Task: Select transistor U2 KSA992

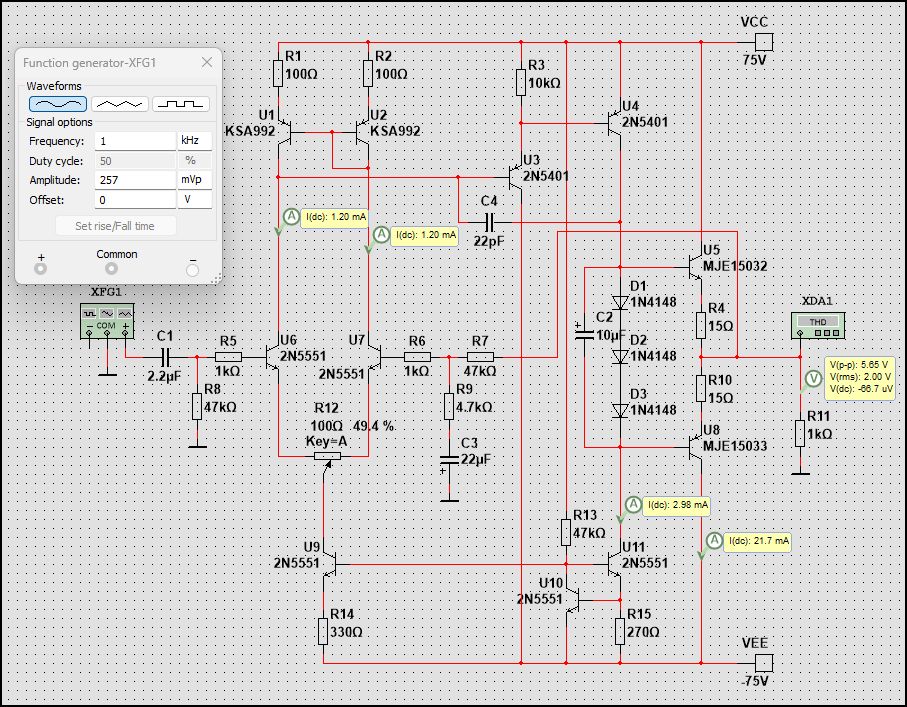Action: tap(362, 132)
